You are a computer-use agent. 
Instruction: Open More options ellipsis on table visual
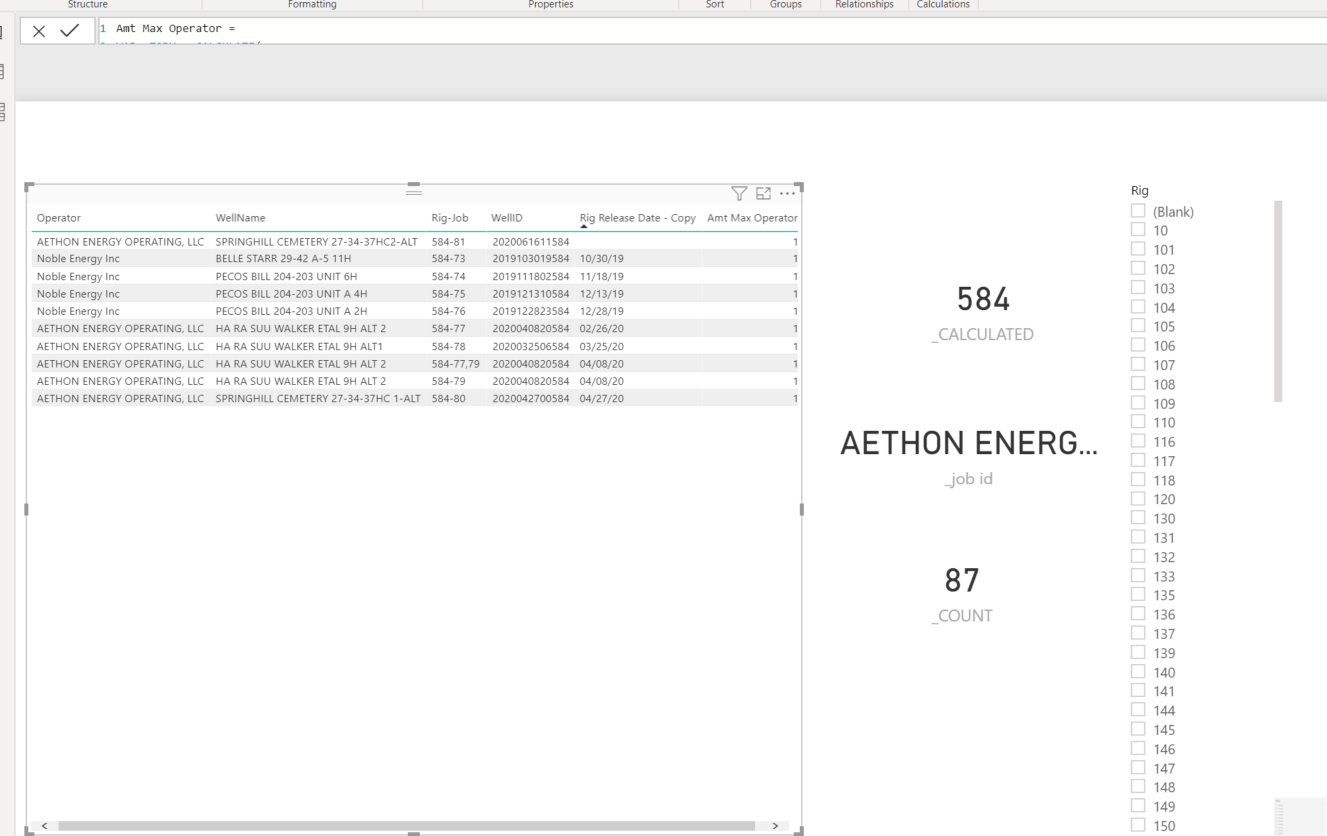787,194
